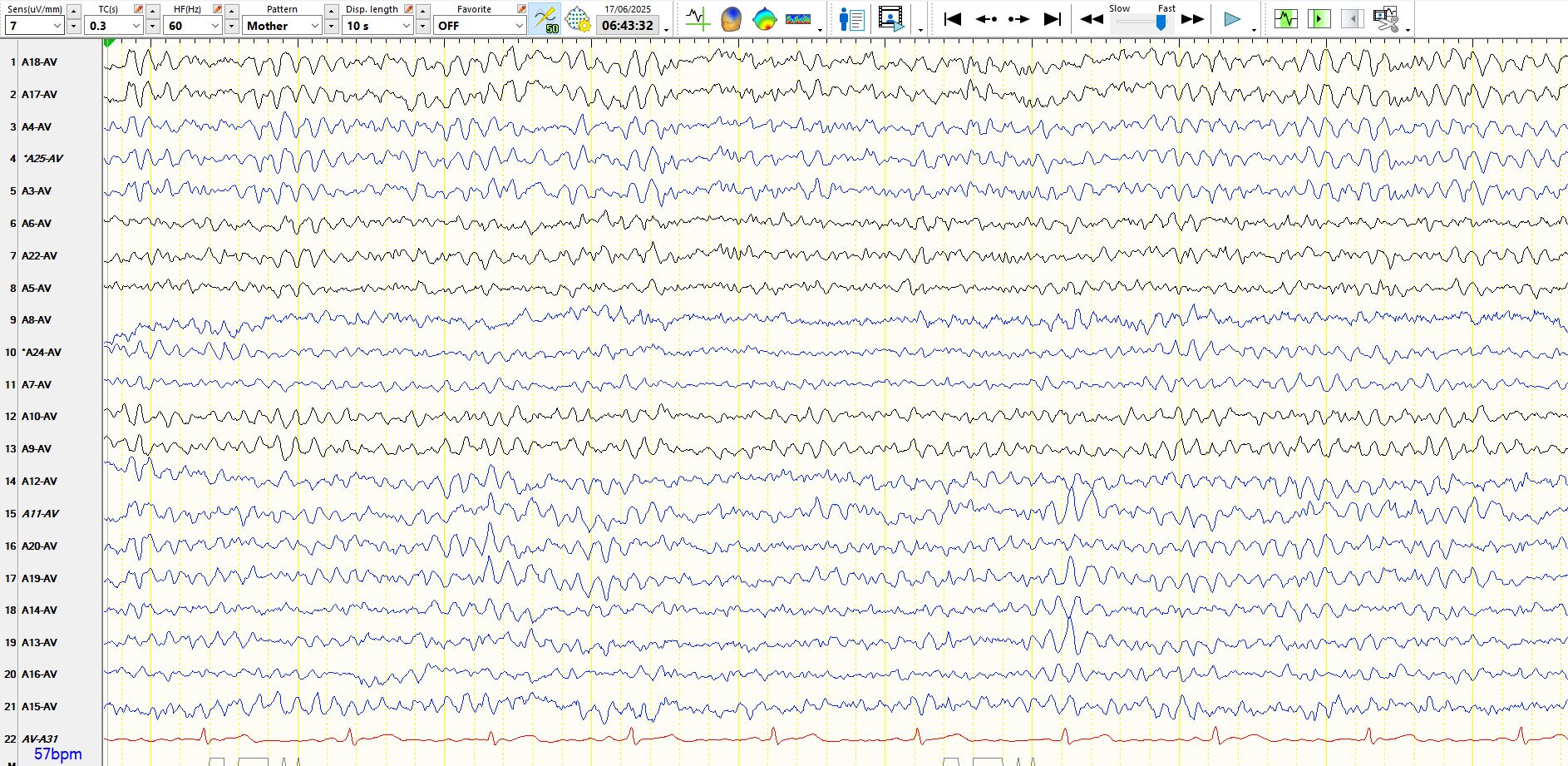The image size is (1568, 766).
Task: Expand the Disp. length dropdown
Action: pyautogui.click(x=406, y=26)
